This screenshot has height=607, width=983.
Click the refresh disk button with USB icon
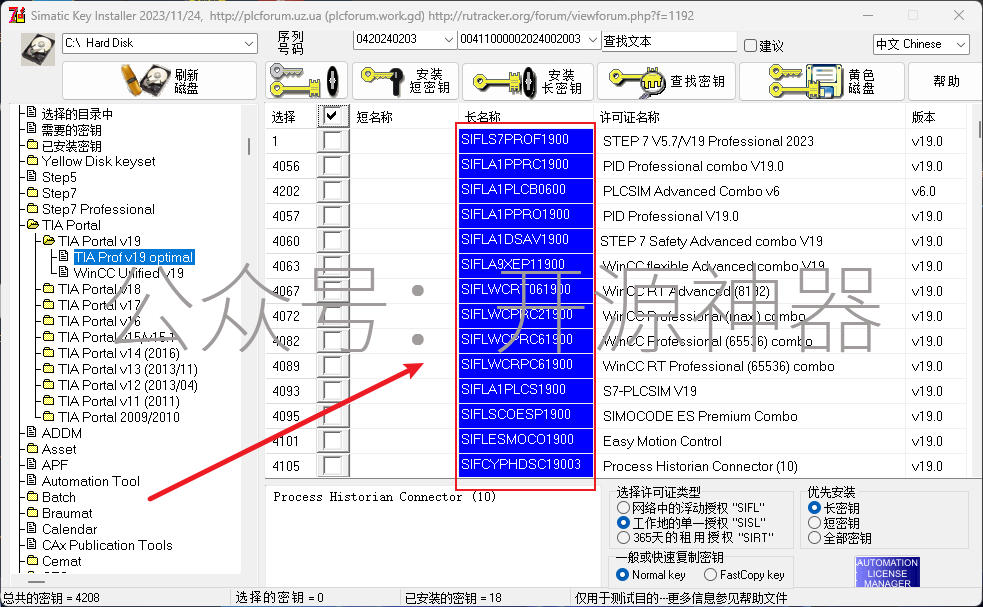click(x=159, y=81)
